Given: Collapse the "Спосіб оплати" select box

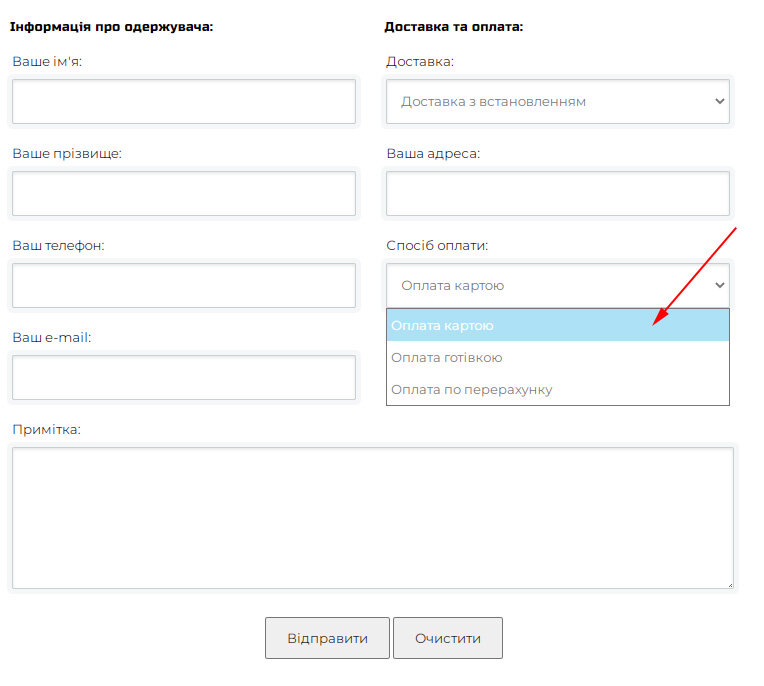Looking at the screenshot, I should (x=557, y=286).
